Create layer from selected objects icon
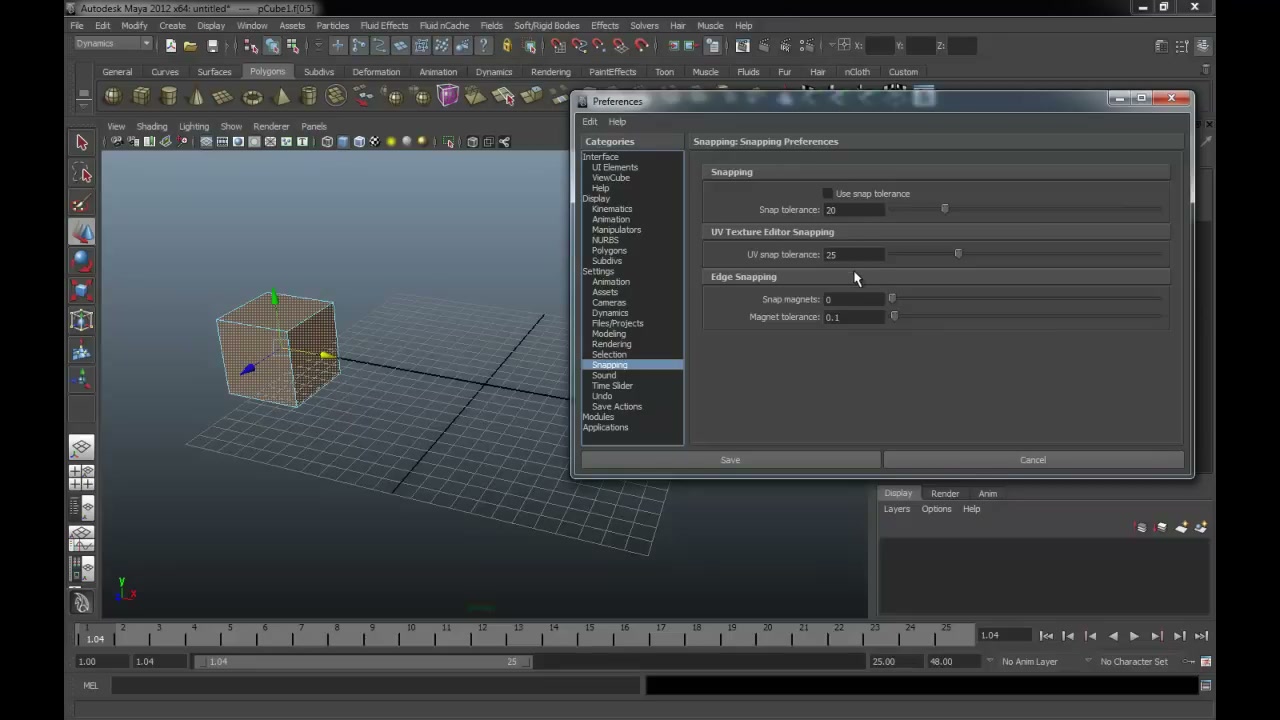This screenshot has height=720, width=1280. tap(1201, 527)
